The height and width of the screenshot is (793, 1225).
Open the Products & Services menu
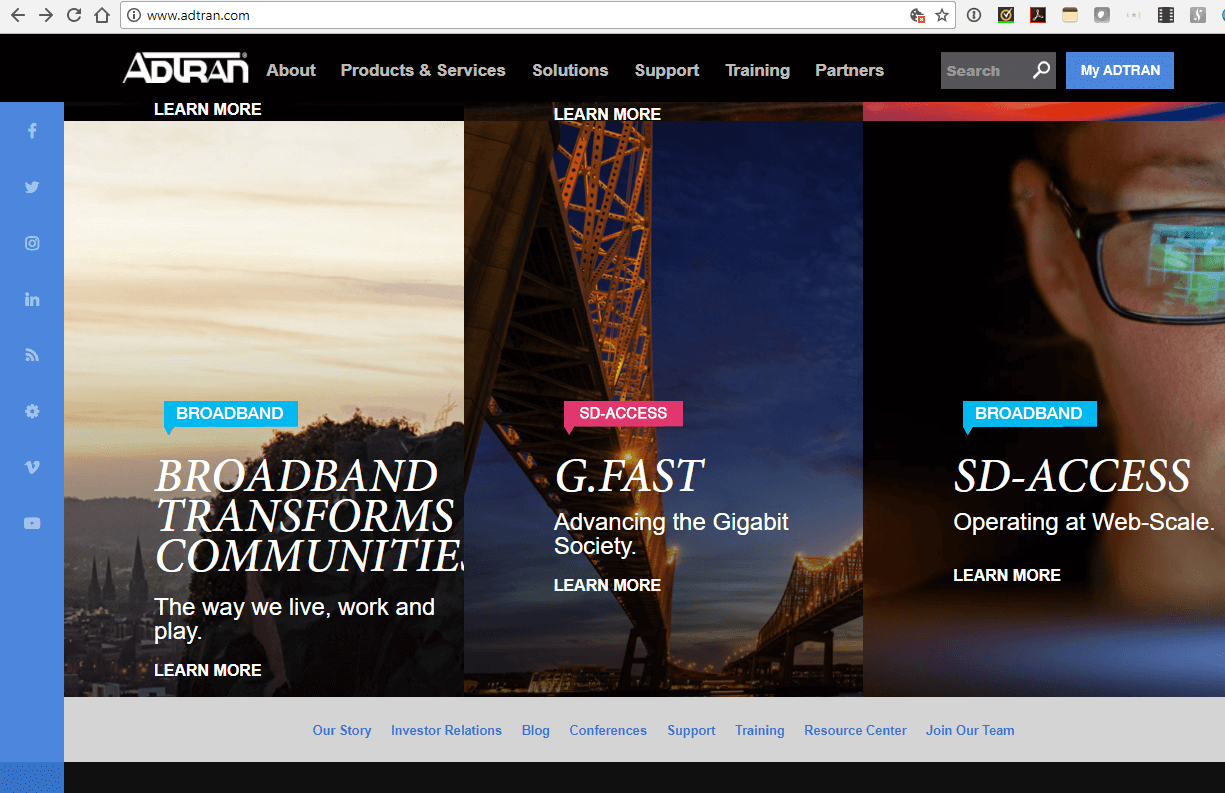pos(422,70)
